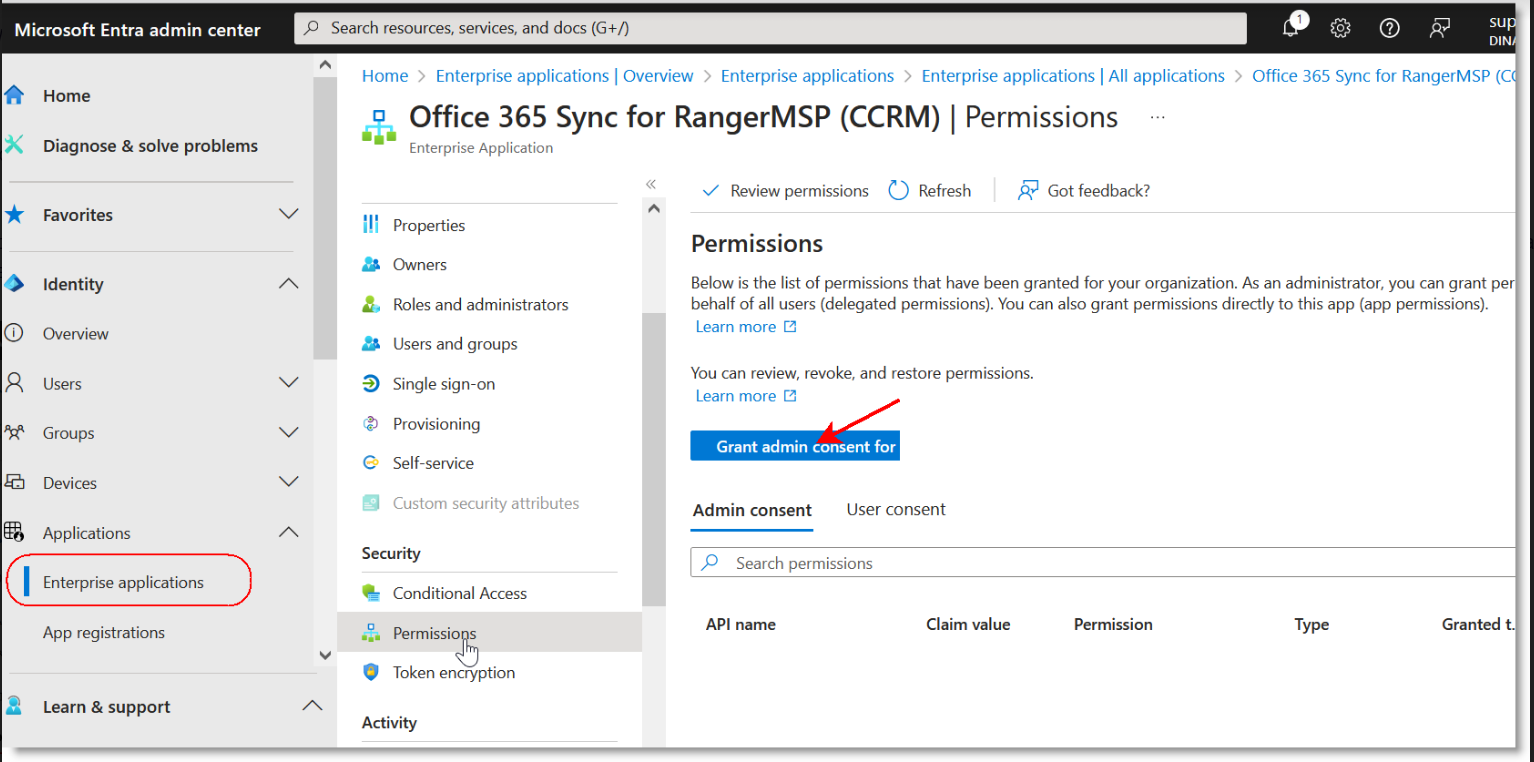Click the Review permissions toolbar option

pos(786,191)
